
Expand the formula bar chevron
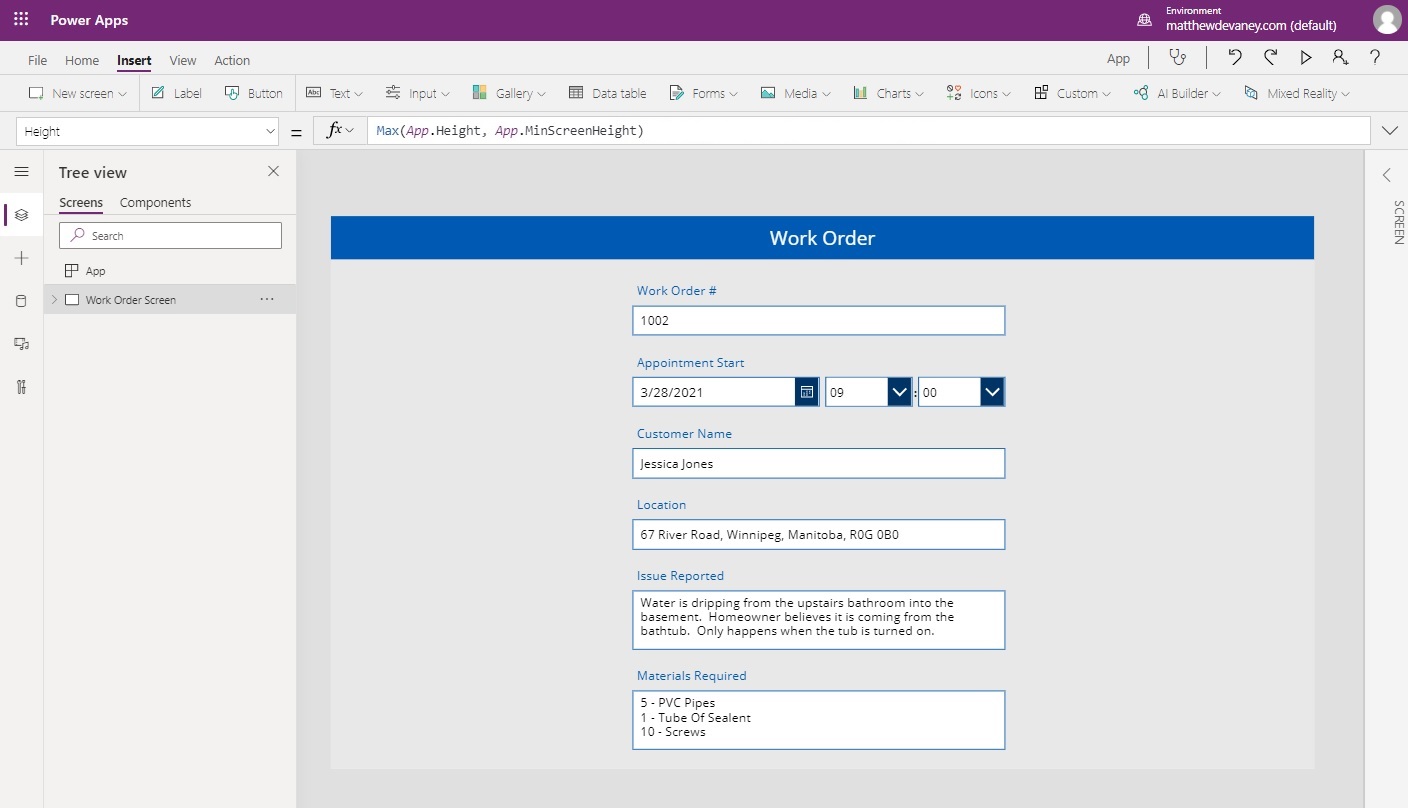coord(1389,131)
